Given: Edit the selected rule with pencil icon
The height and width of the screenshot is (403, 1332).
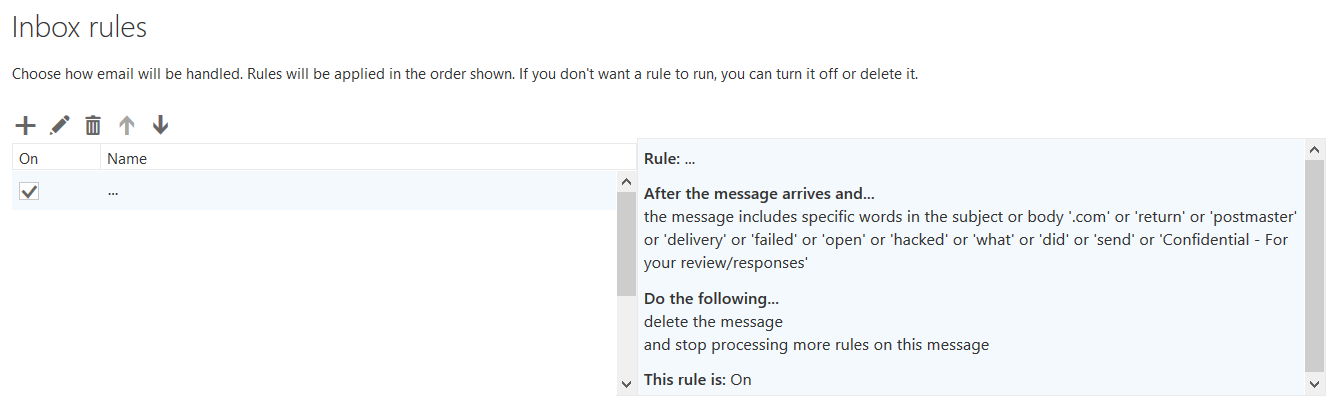Looking at the screenshot, I should click(60, 125).
